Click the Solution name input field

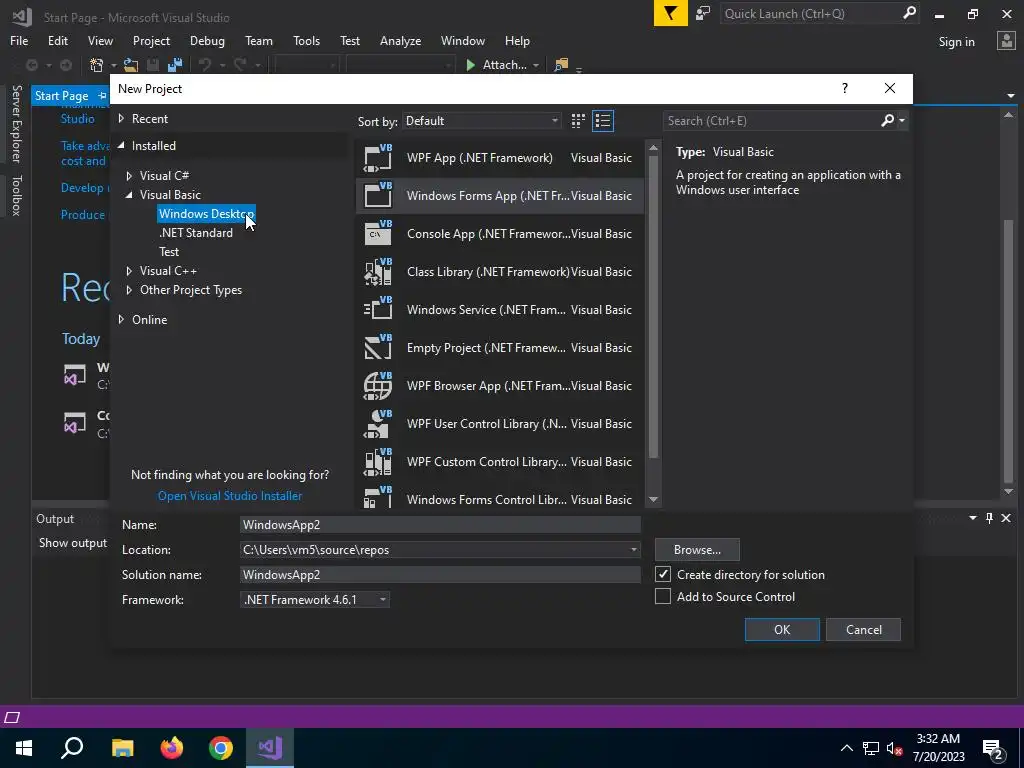440,575
